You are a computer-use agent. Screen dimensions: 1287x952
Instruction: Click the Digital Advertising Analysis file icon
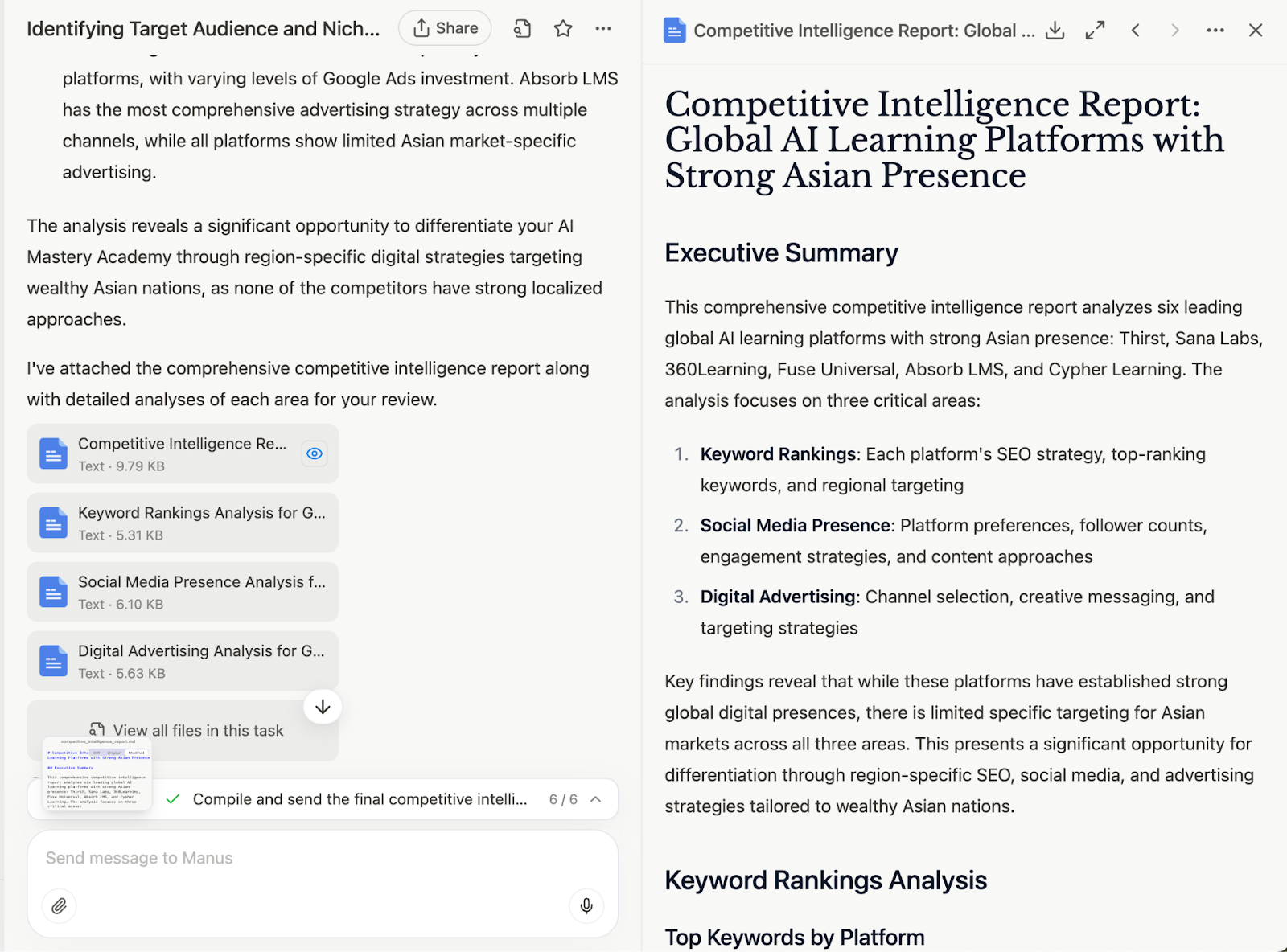click(x=53, y=661)
